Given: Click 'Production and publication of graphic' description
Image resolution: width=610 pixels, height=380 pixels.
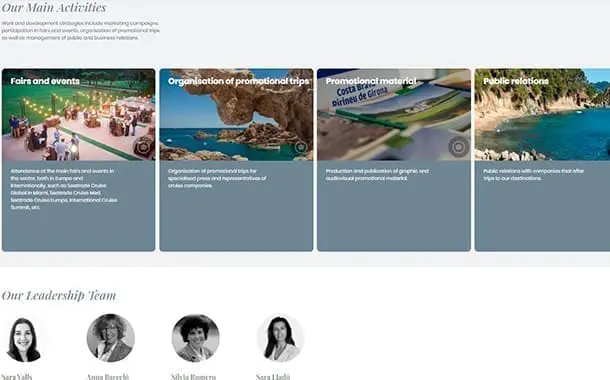Looking at the screenshot, I should pos(377,175).
